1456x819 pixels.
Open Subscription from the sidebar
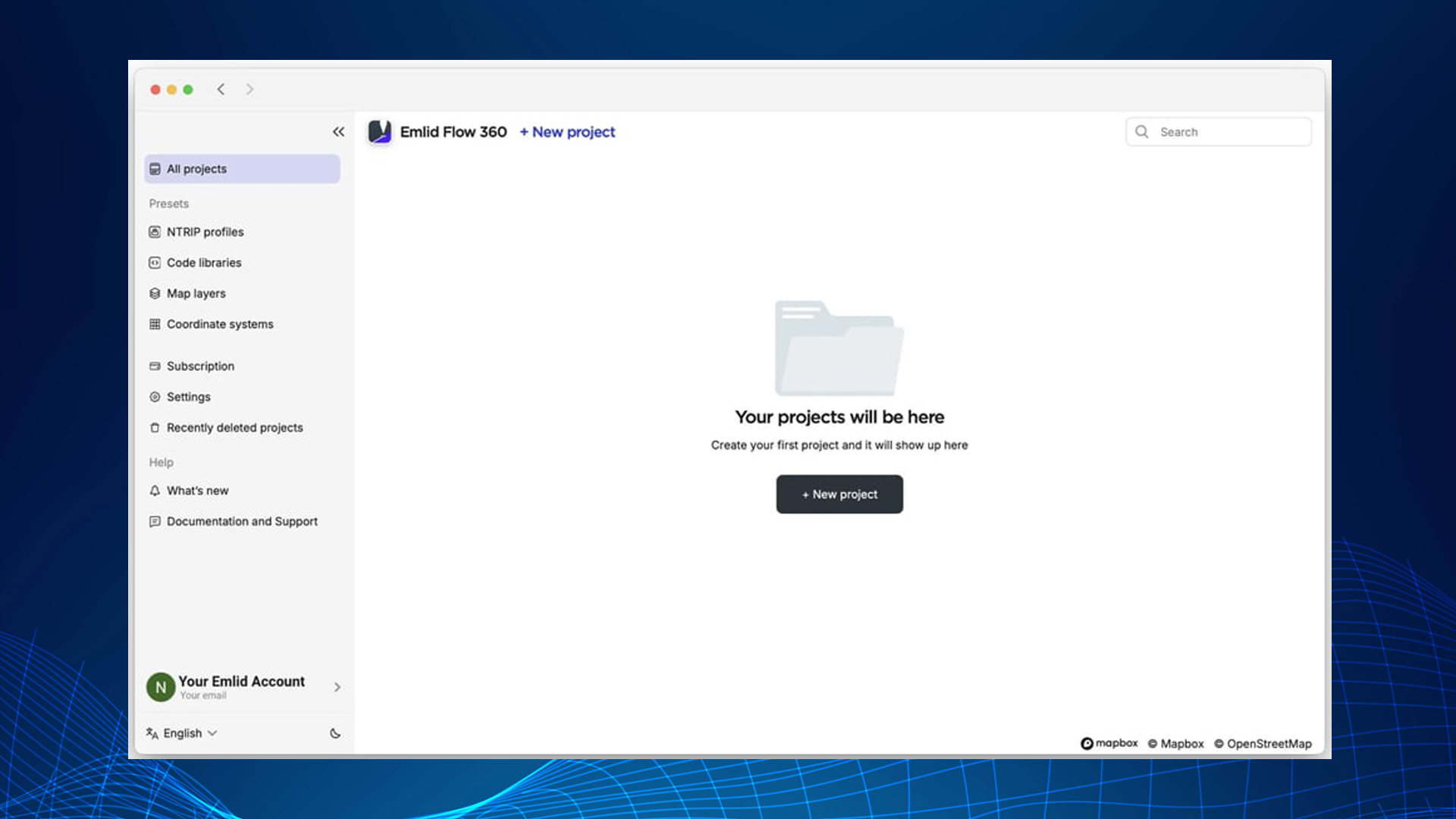point(200,366)
